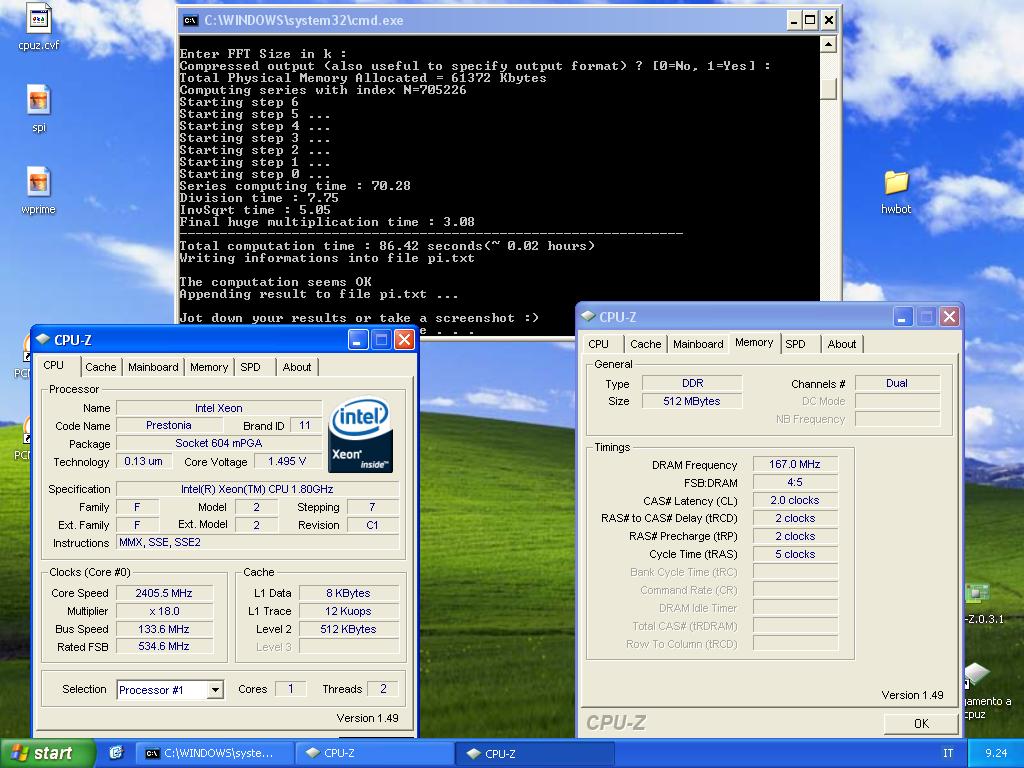Click the FSB:DRAM value 4:5
This screenshot has width=1024, height=768.
coord(795,483)
